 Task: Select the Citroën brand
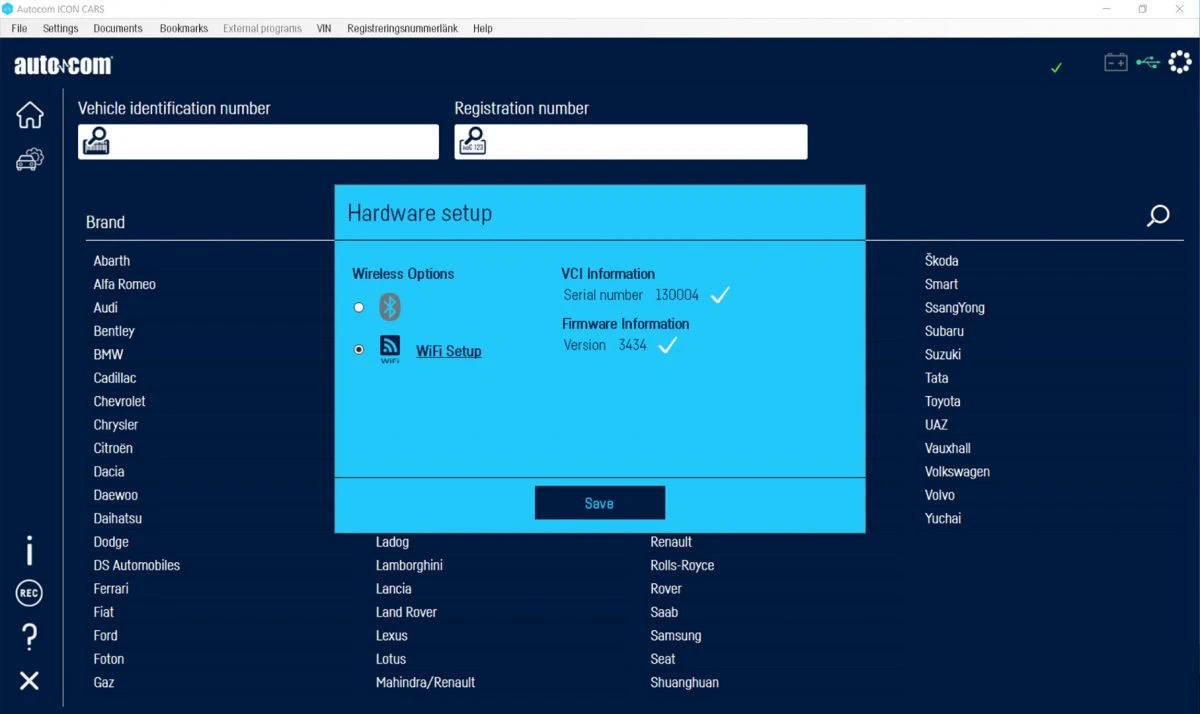[113, 448]
